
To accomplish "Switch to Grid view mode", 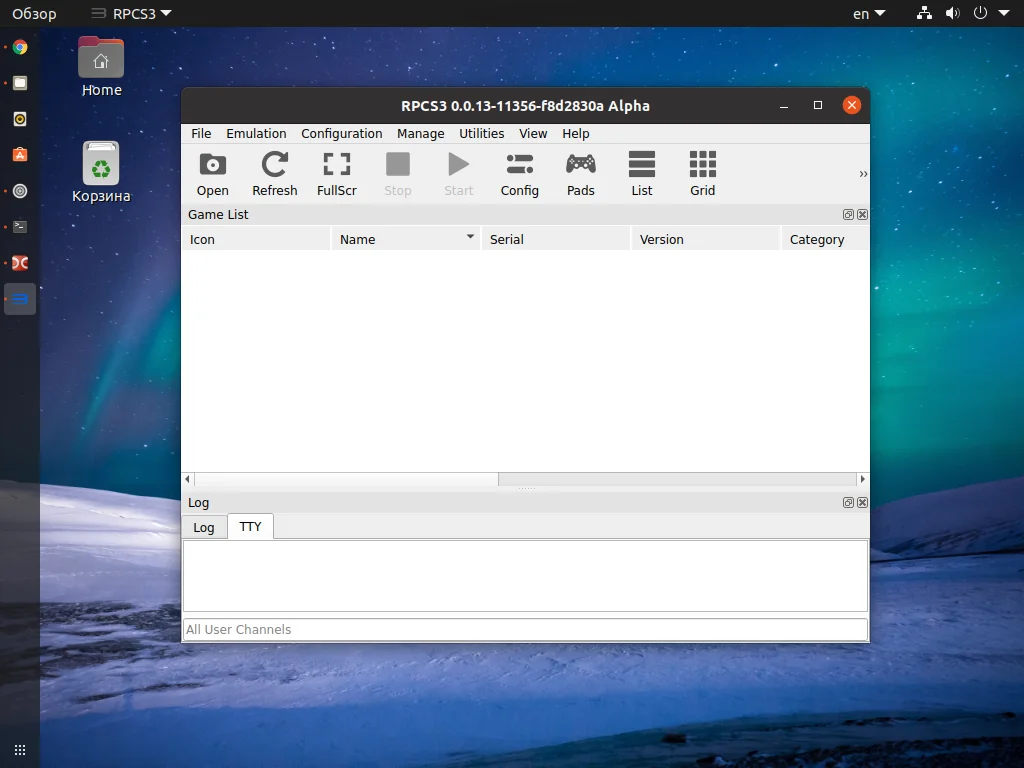I will pyautogui.click(x=702, y=173).
